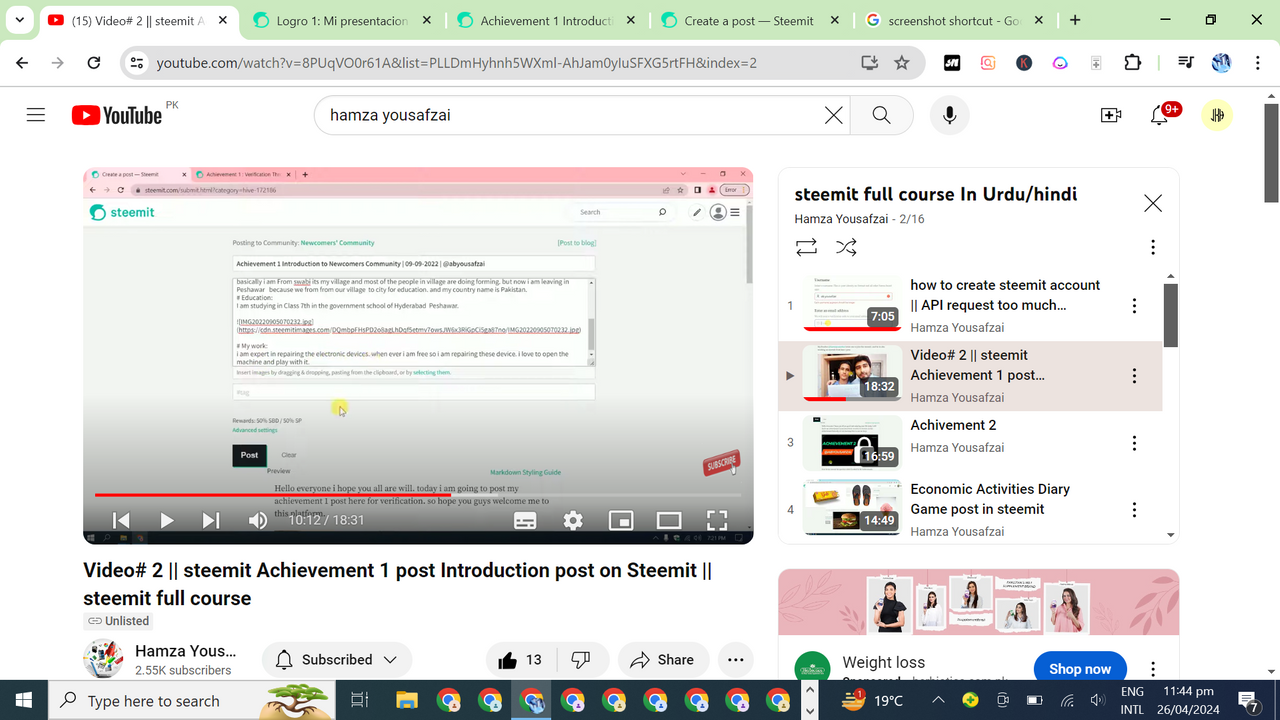Image resolution: width=1280 pixels, height=720 pixels.
Task: Click the Windows taskbar search box
Action: pos(190,700)
